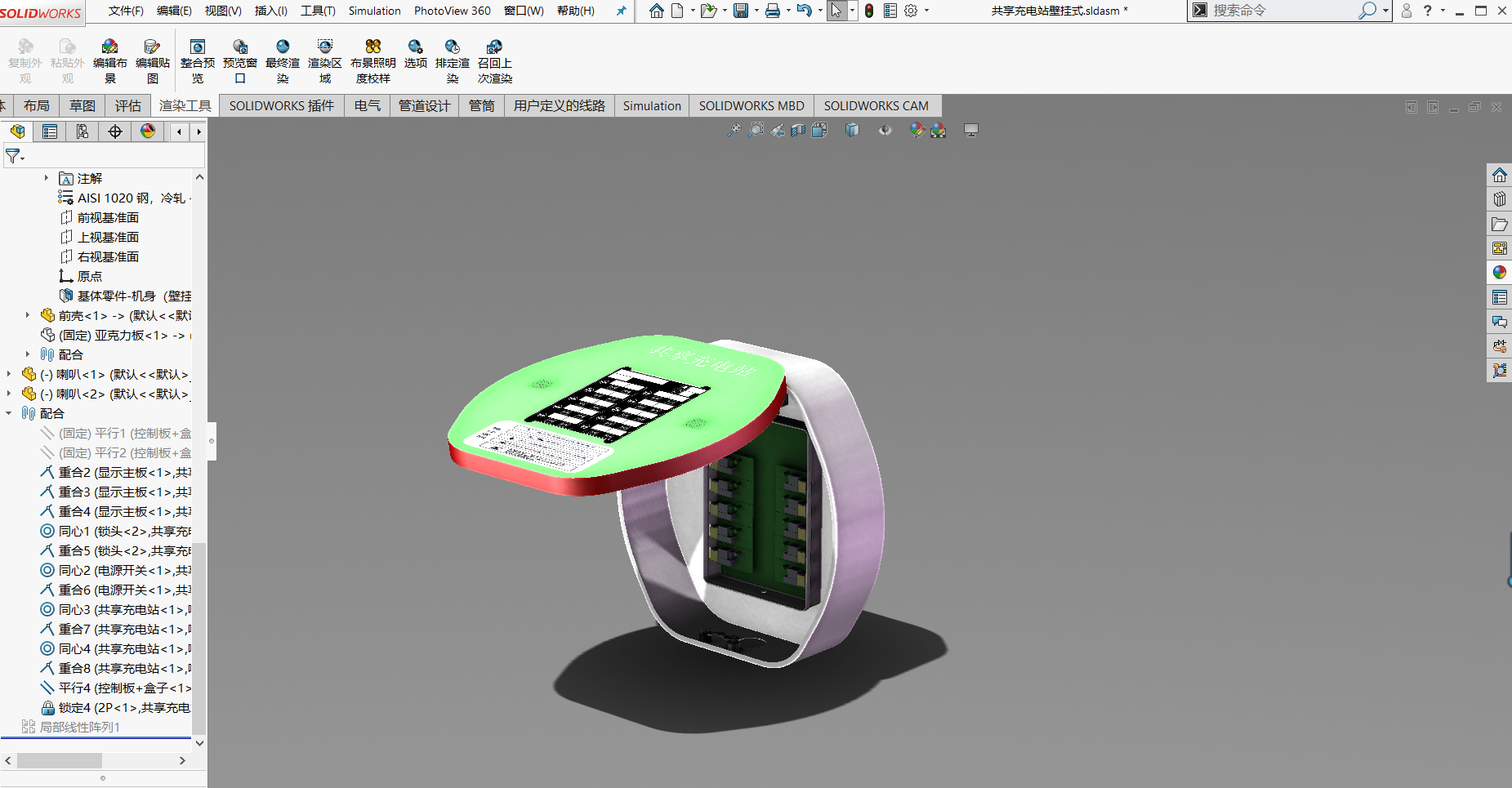Open the PhotoView 360 menu
Viewport: 1512px width, 788px height.
pos(453,11)
